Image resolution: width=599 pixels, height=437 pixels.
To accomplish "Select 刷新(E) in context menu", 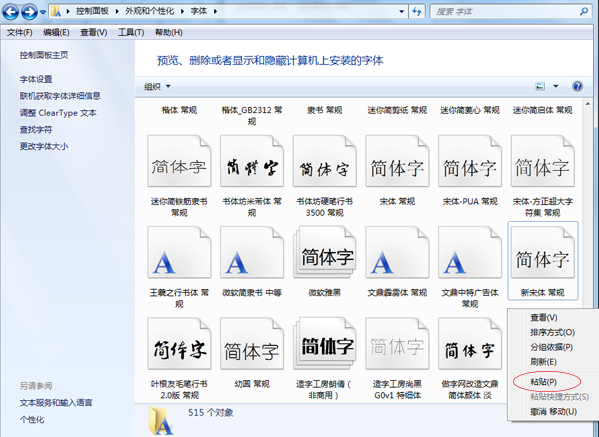I will [x=544, y=362].
